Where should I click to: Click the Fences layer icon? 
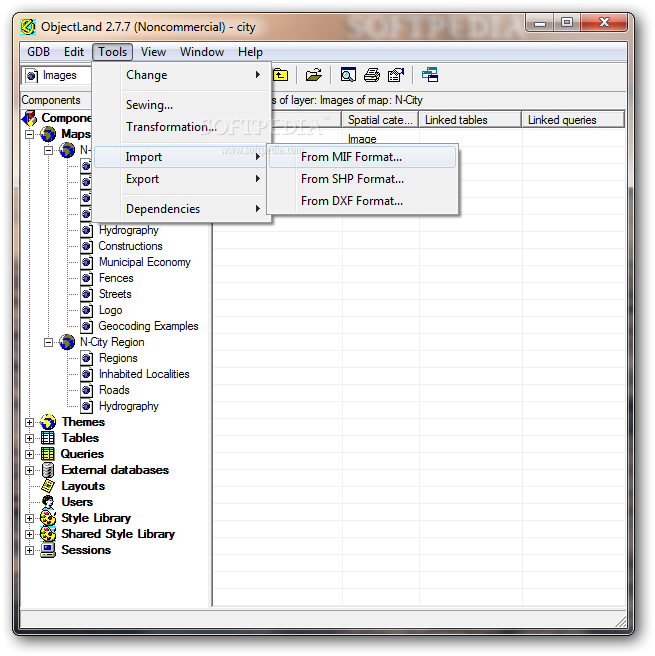[87, 278]
